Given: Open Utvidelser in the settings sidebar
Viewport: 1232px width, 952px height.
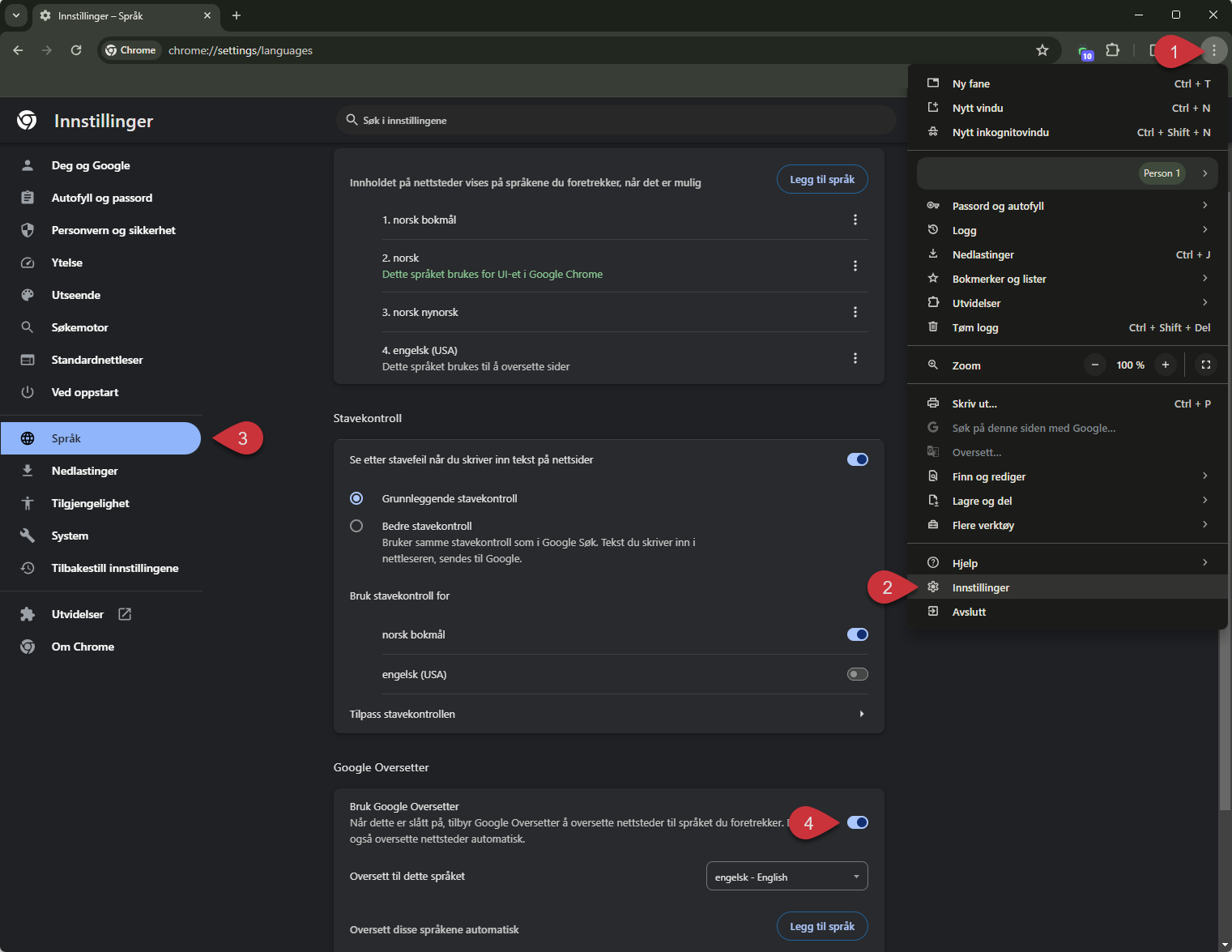Looking at the screenshot, I should click(100, 614).
